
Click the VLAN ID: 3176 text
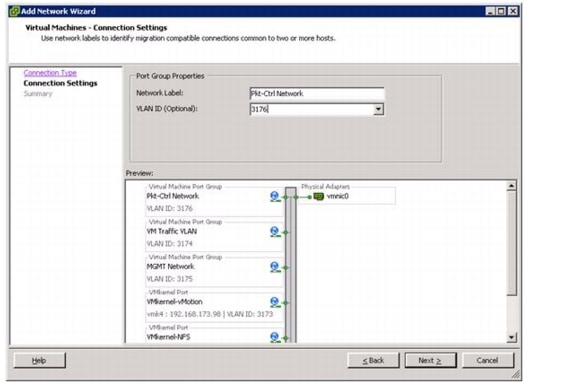(170, 209)
